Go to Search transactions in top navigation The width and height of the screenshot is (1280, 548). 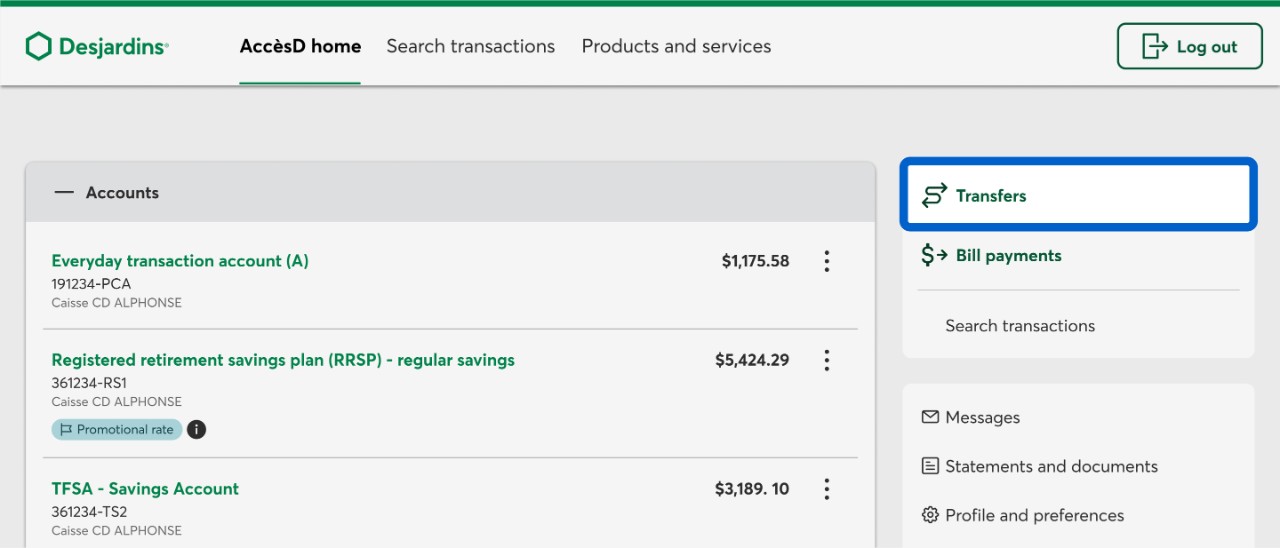click(470, 46)
